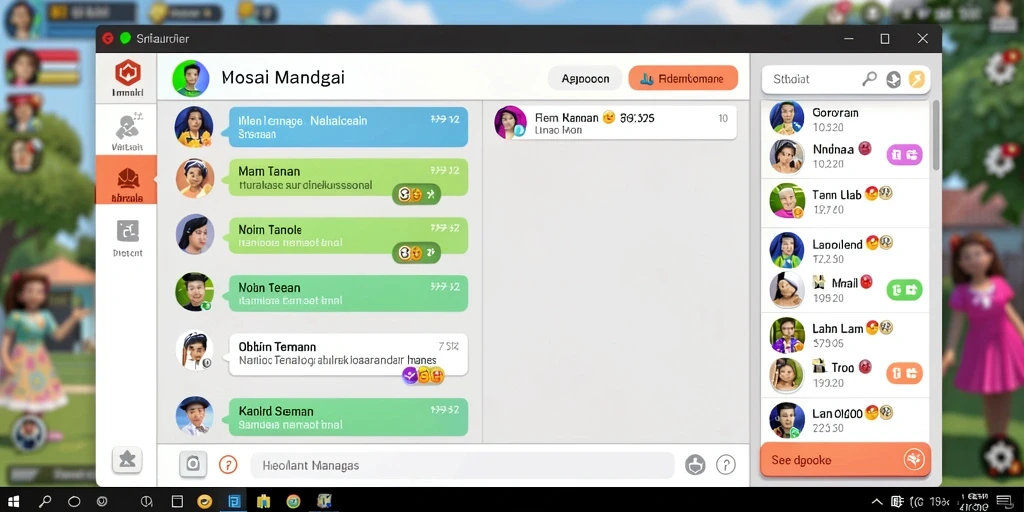This screenshot has height=512, width=1024.
Task: Click the Cortana circle on taskbar
Action: (x=74, y=501)
